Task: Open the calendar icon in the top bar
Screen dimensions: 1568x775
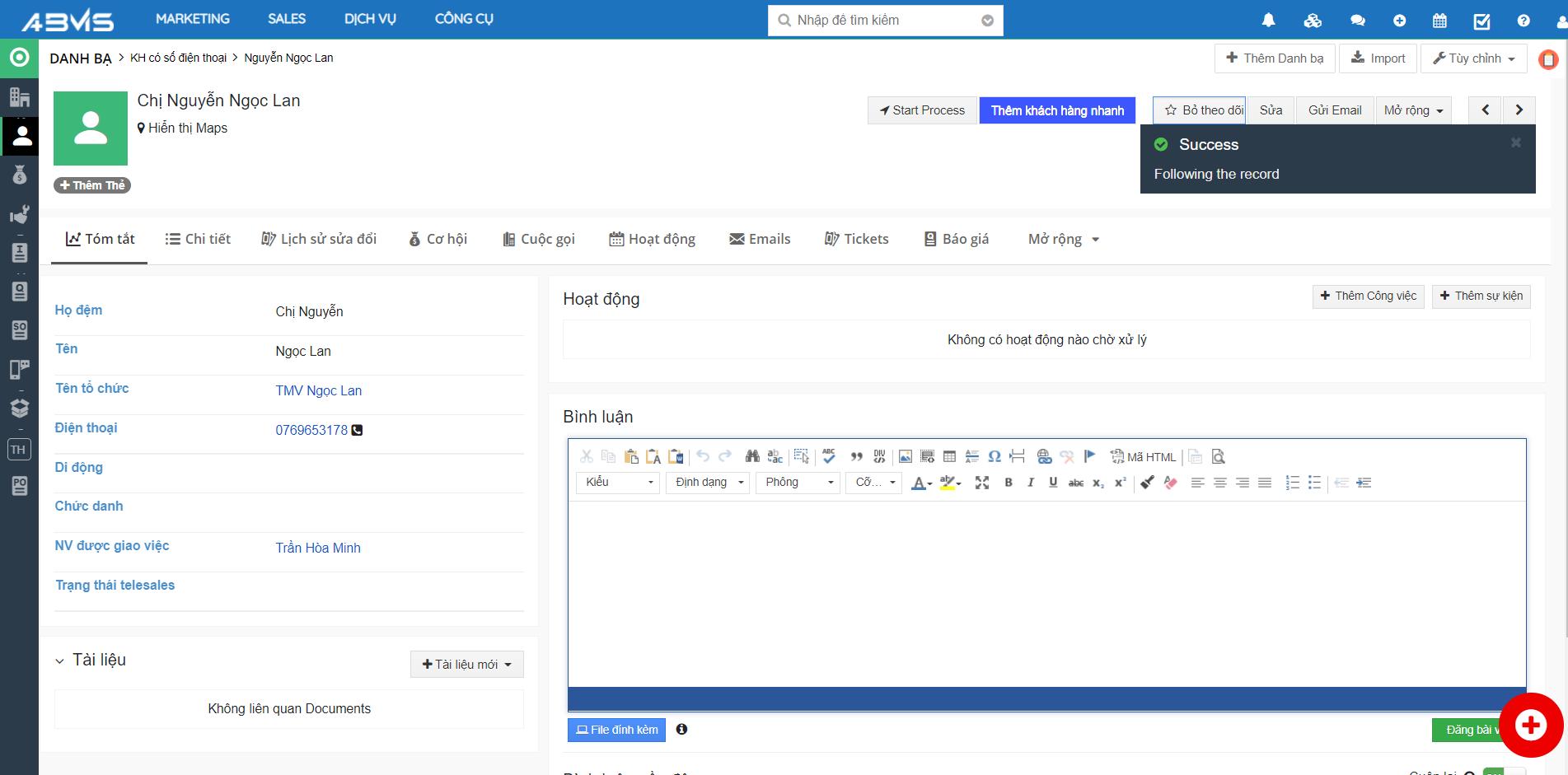Action: coord(1439,21)
